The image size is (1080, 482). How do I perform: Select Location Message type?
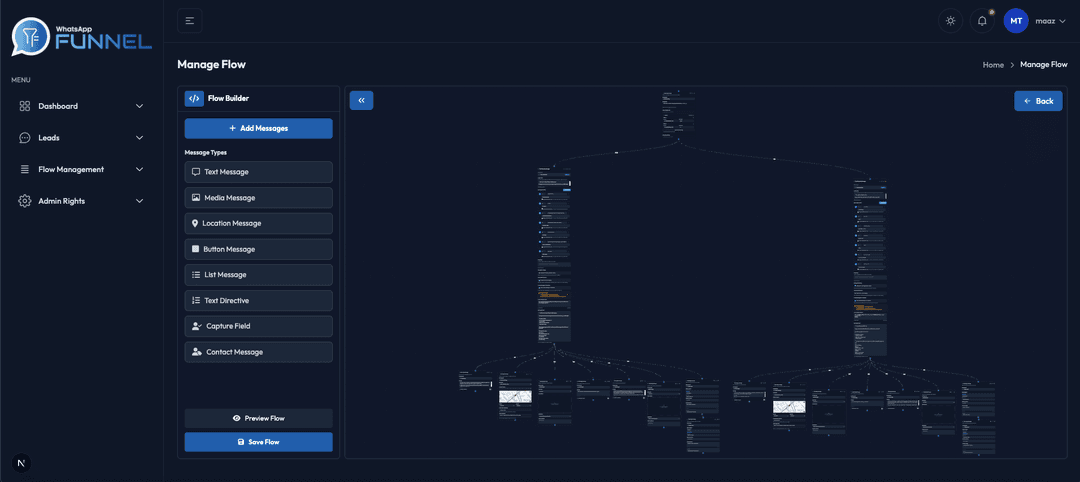(x=258, y=224)
